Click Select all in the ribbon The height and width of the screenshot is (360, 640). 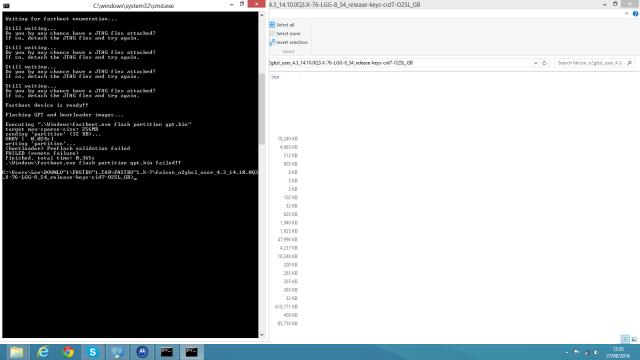click(x=282, y=25)
